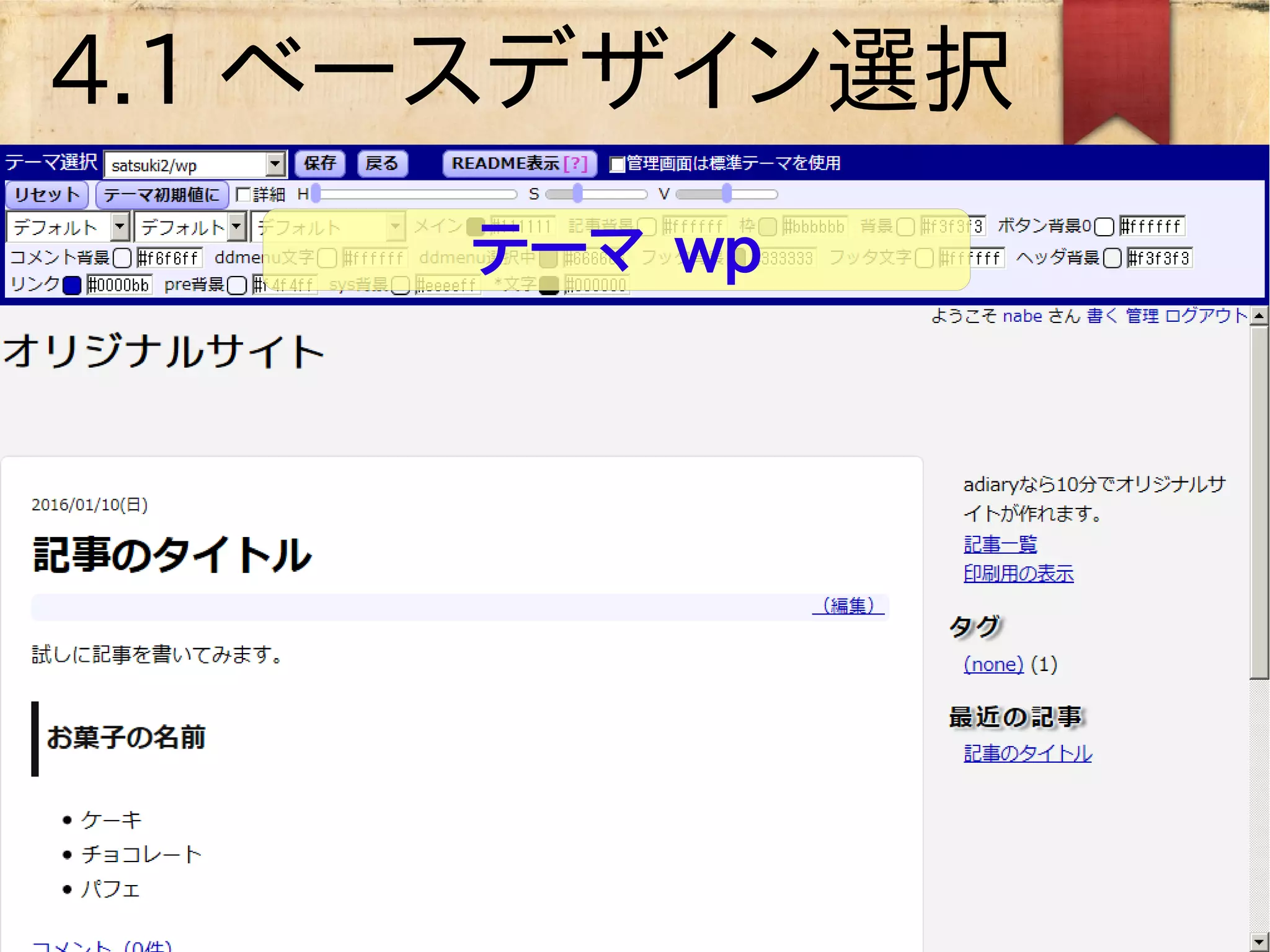
Task: Click the 書く link in the header
Action: point(1103,316)
